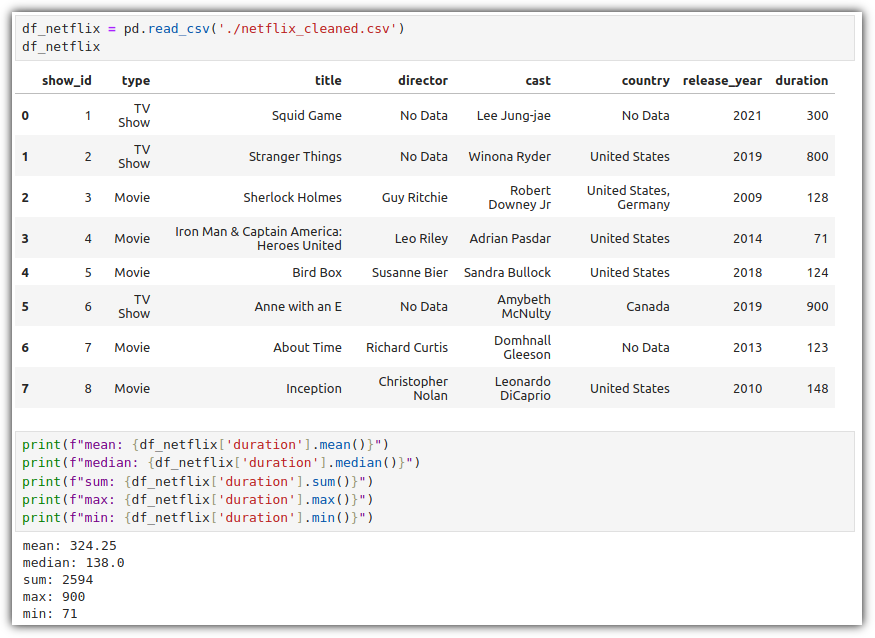This screenshot has width=875, height=638.
Task: Click the Leo Riley director cell
Action: [x=421, y=238]
